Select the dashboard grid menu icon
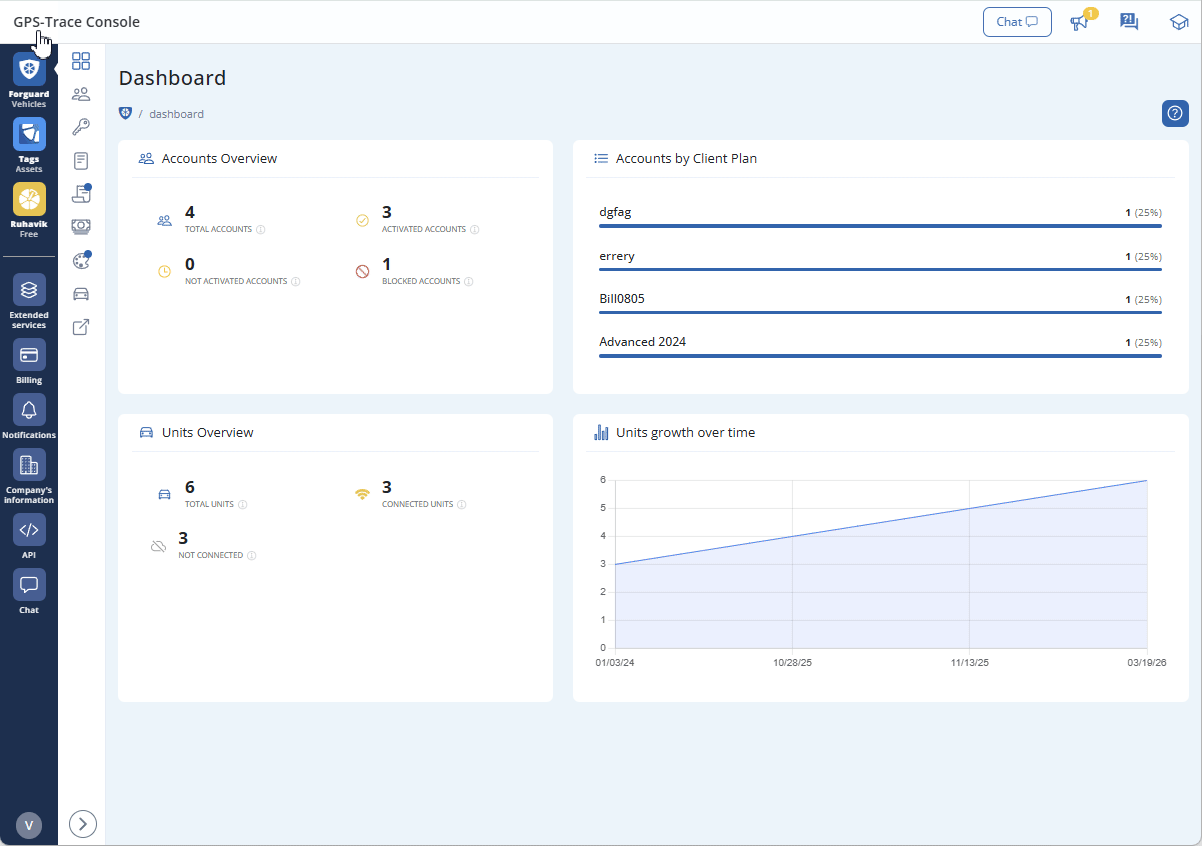Screen dimensions: 1202x846 click(81, 61)
